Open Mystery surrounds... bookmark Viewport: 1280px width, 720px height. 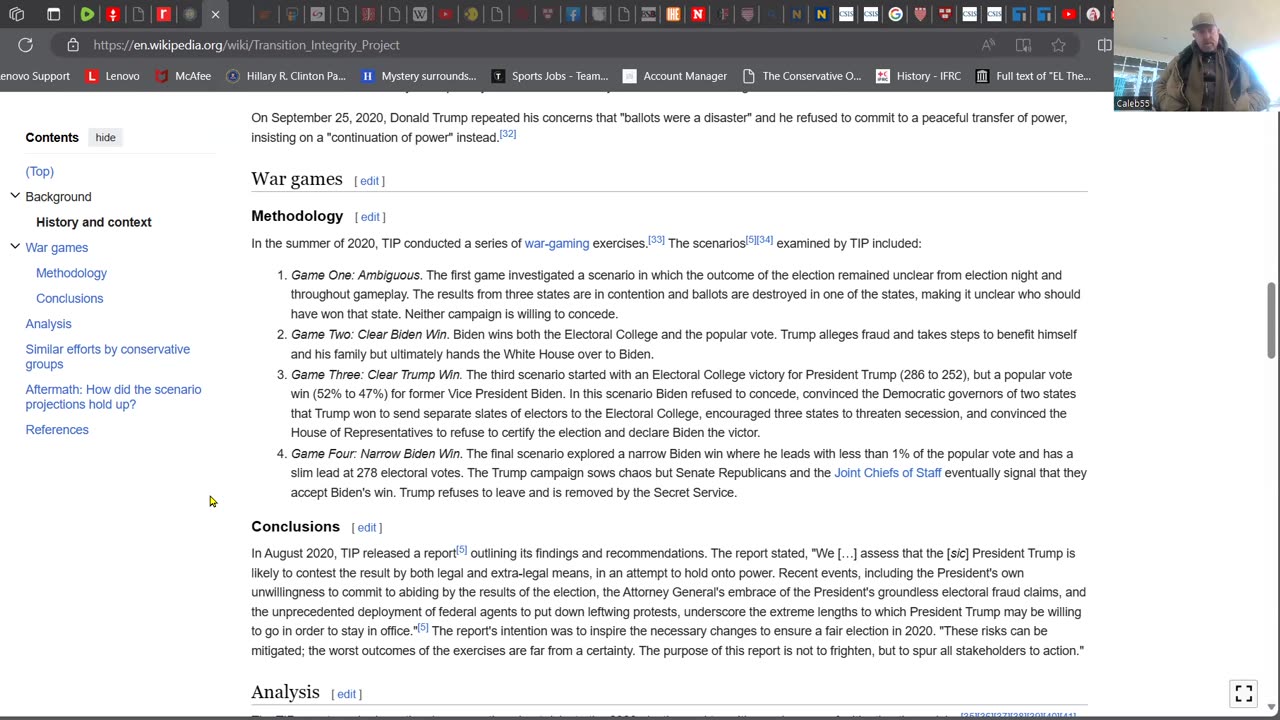419,76
